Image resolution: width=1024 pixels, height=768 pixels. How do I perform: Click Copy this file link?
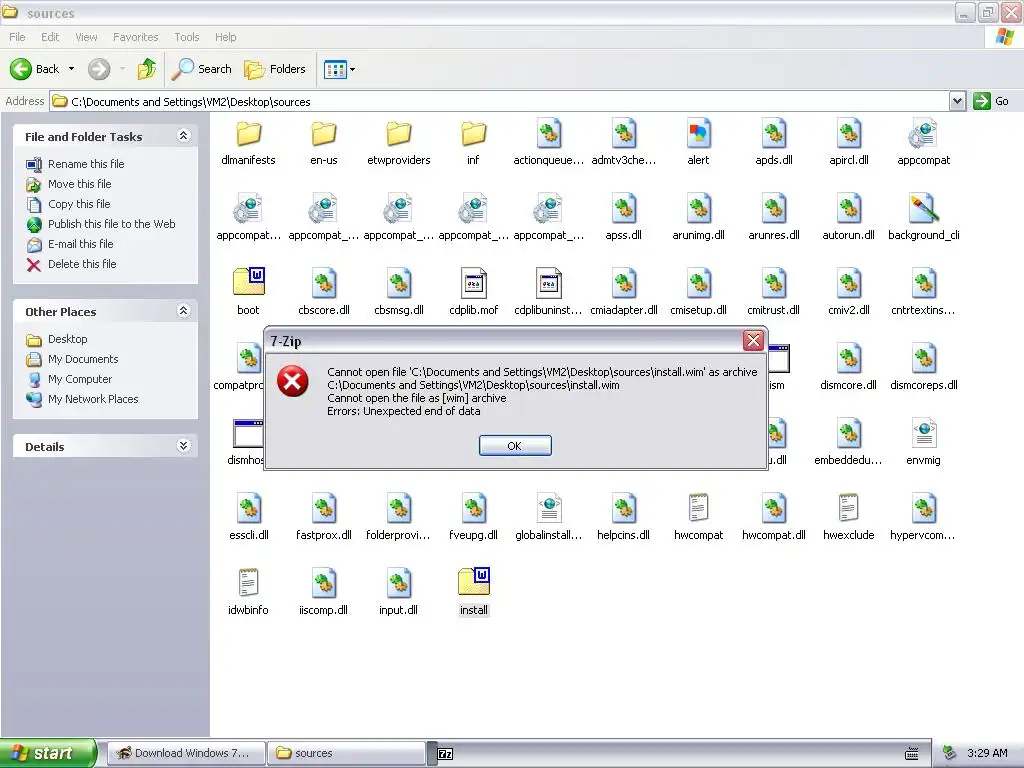tap(79, 204)
